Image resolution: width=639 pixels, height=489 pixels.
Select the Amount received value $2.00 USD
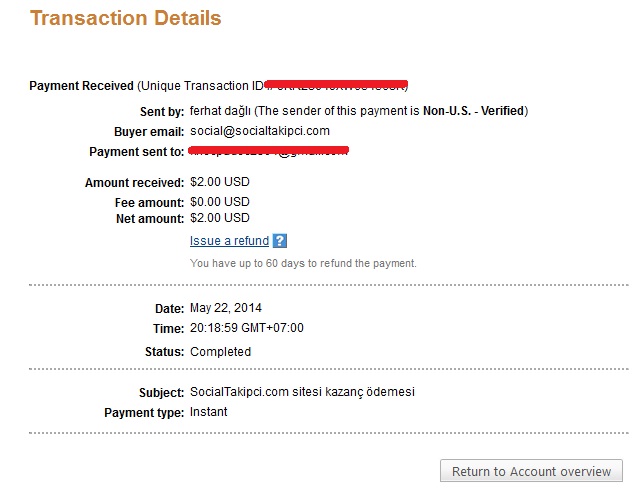coord(219,183)
